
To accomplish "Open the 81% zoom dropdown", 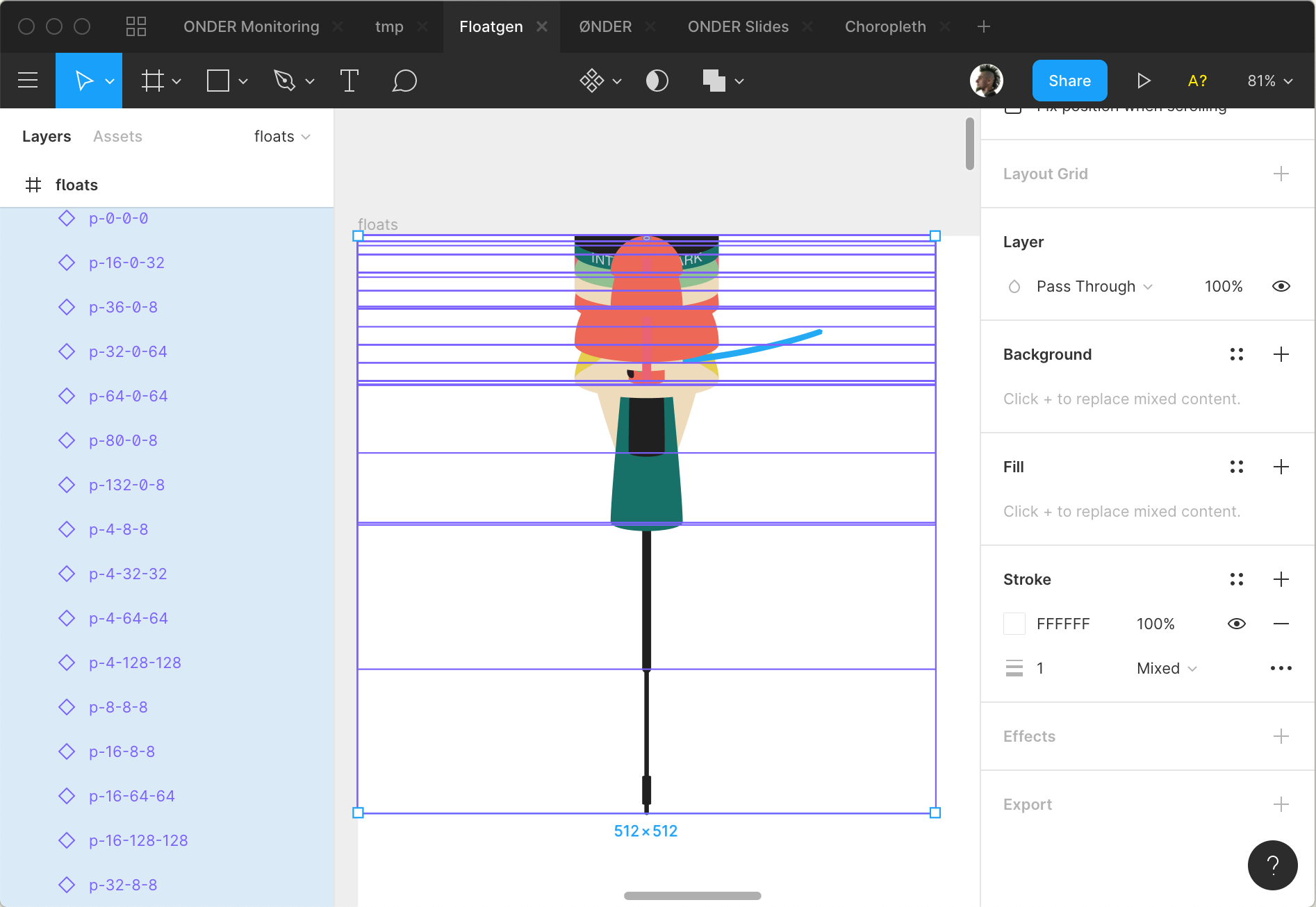I will 1269,81.
